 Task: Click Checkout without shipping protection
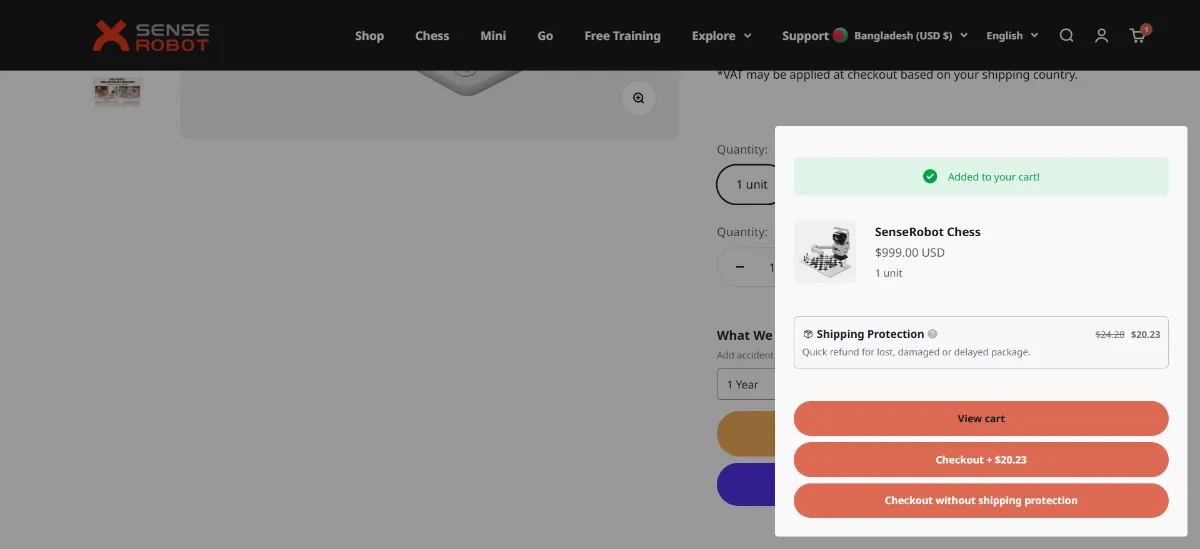[x=981, y=500]
